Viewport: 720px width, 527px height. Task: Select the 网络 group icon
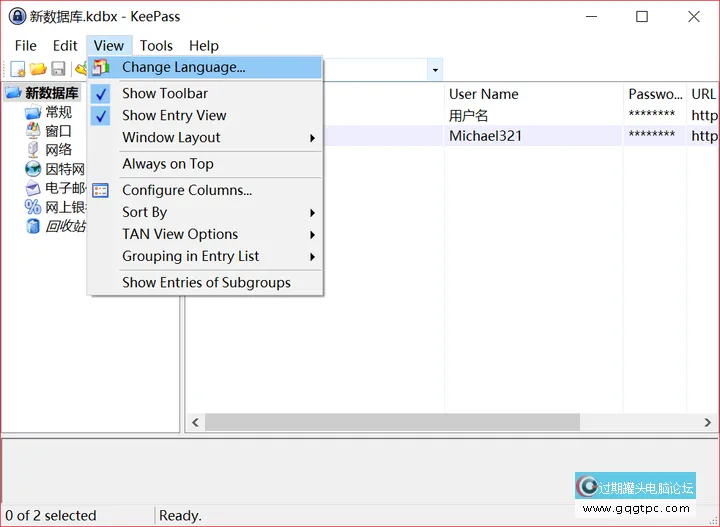tap(33, 150)
